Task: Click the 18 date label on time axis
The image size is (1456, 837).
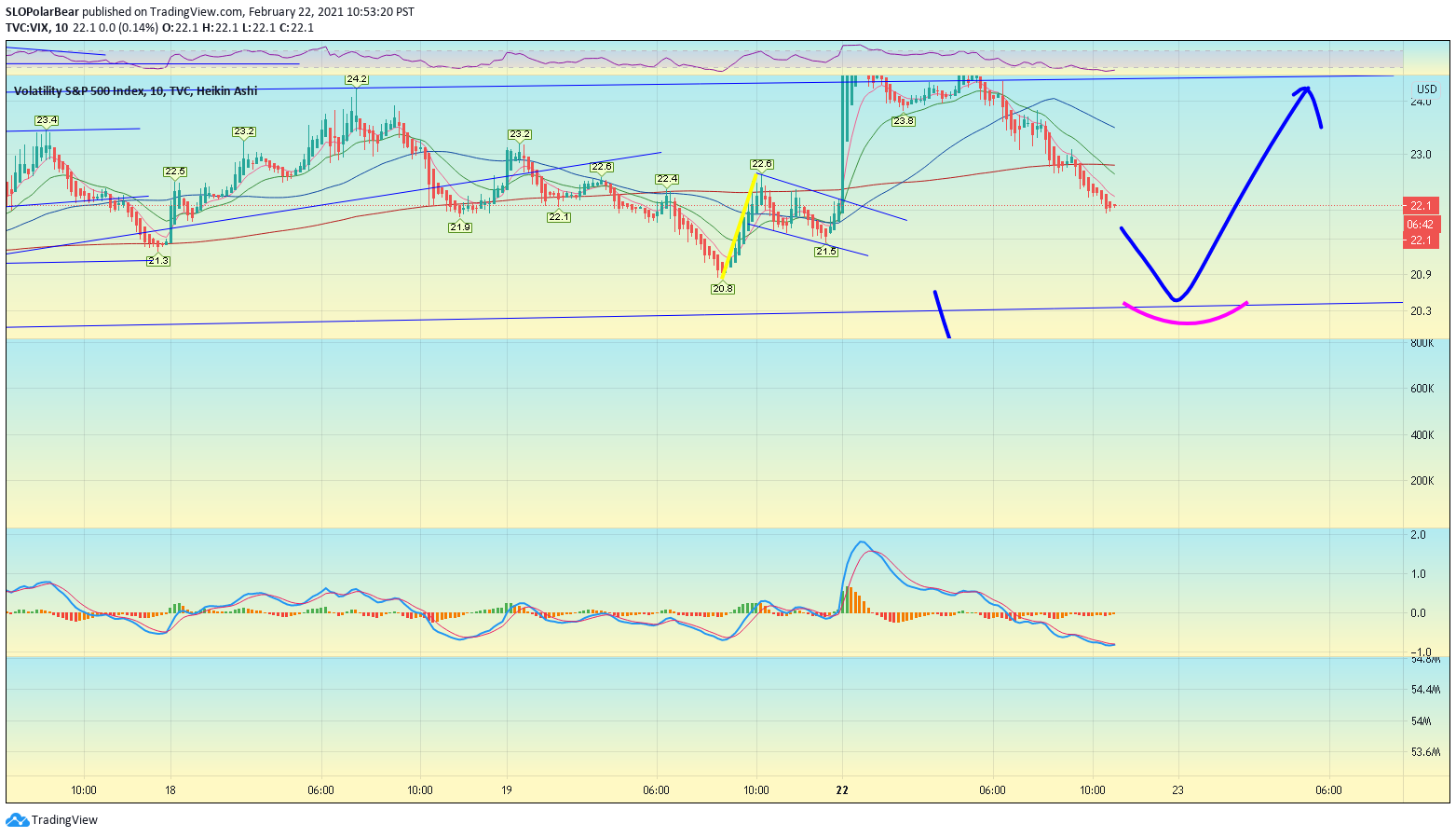Action: tap(170, 790)
